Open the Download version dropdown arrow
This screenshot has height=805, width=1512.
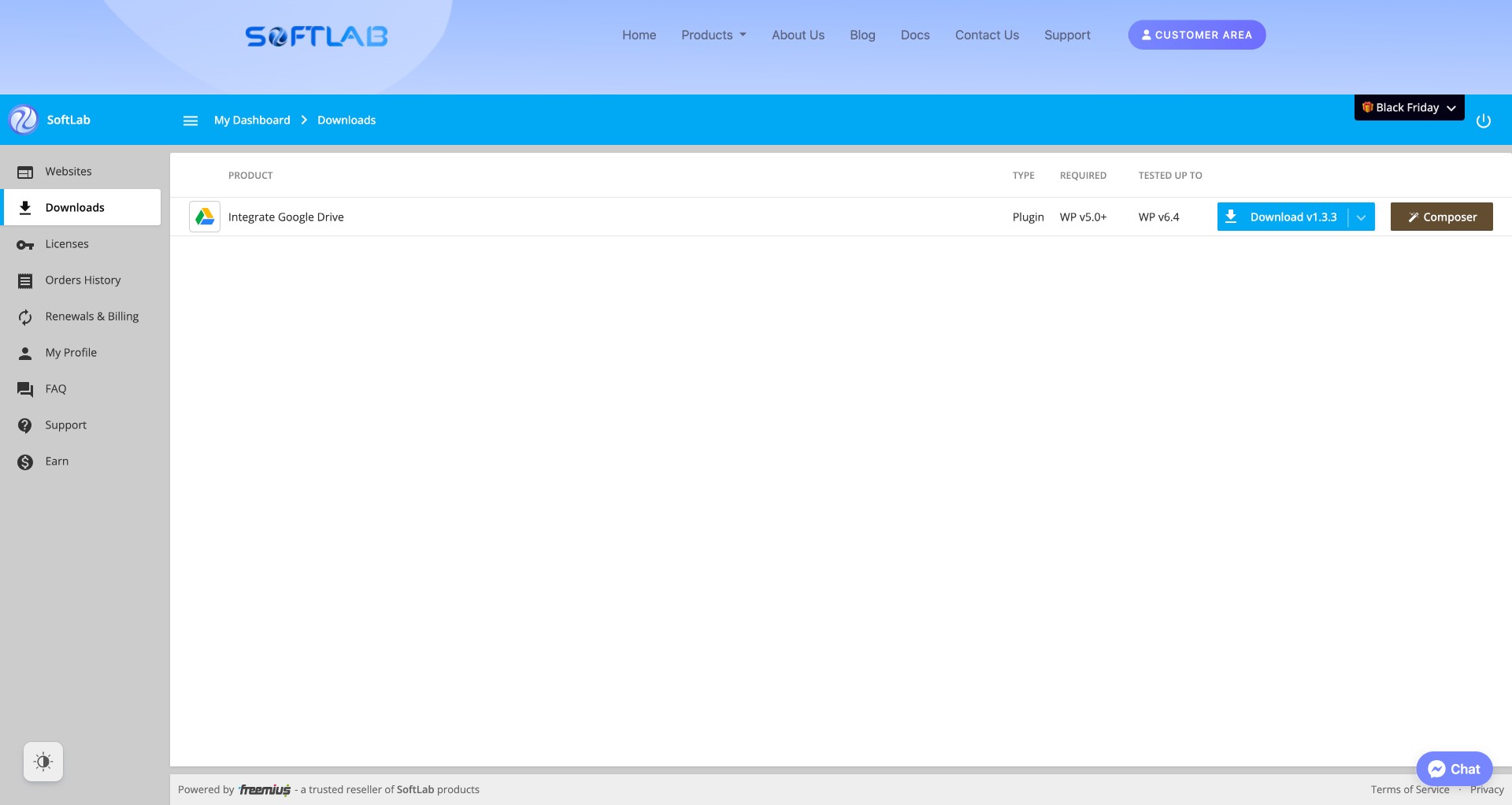[x=1362, y=217]
